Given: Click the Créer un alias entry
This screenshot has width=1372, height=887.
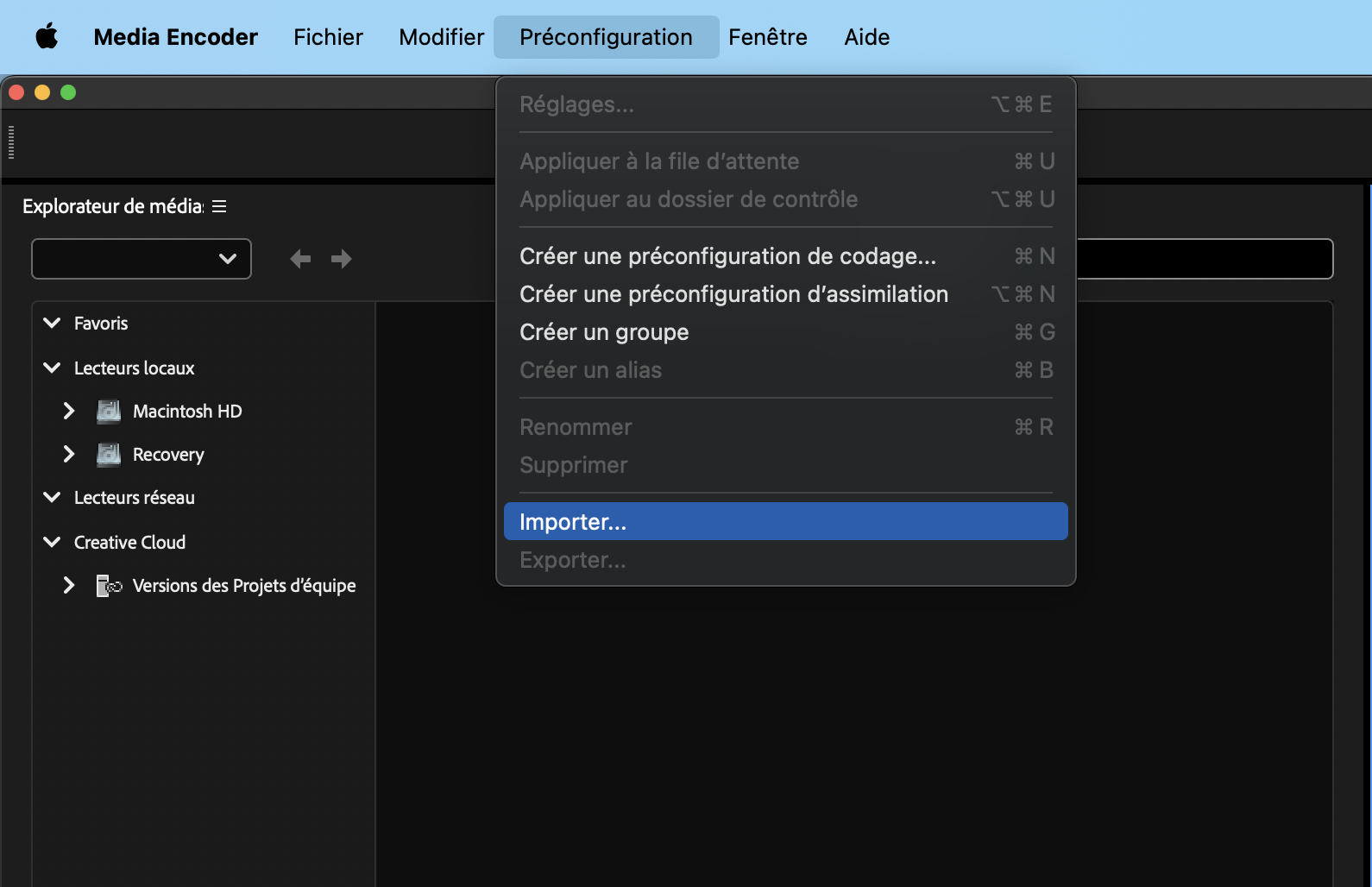Looking at the screenshot, I should pos(785,370).
